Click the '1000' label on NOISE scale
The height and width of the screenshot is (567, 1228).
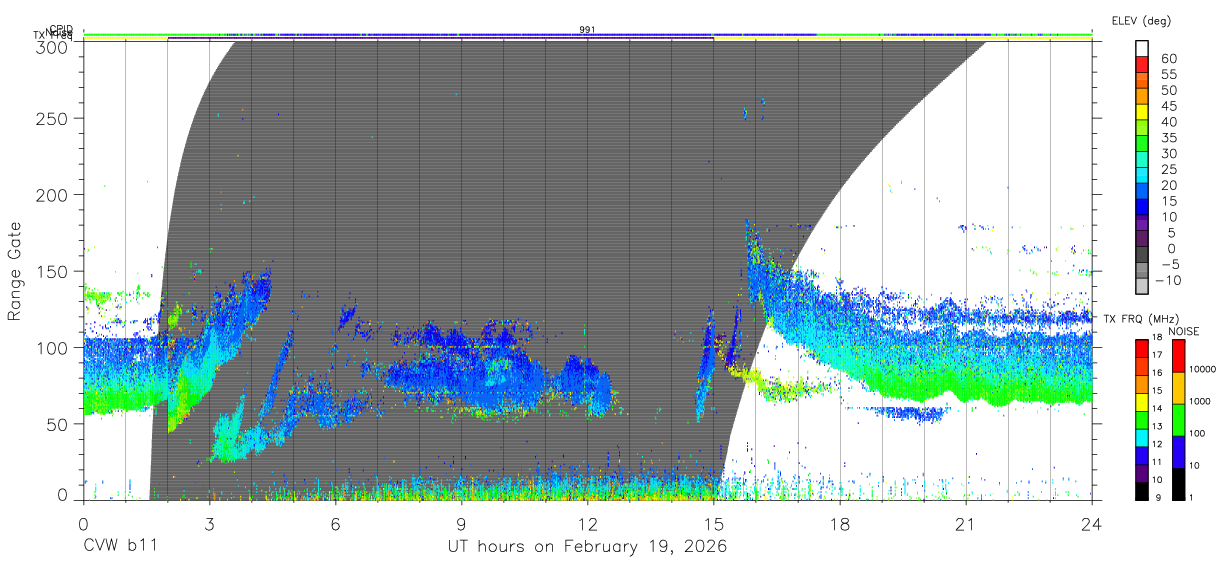1201,403
